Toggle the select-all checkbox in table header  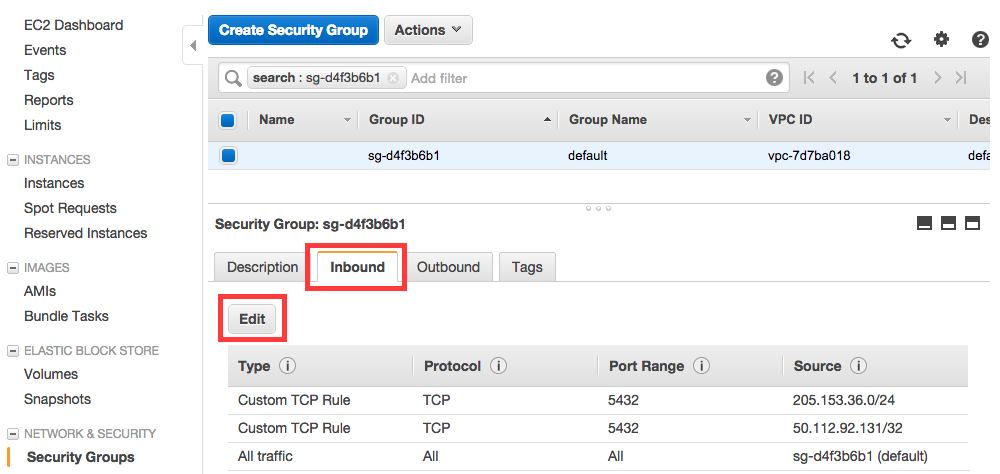pyautogui.click(x=228, y=120)
